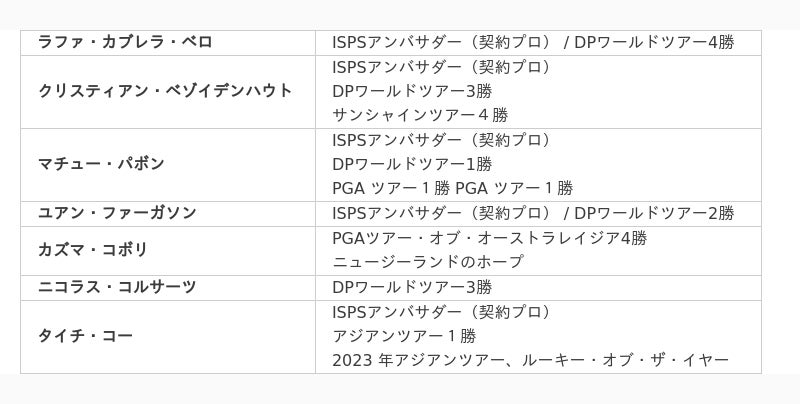This screenshot has height=404, width=800.
Task: Click the name ラファ・カブレラ・ベロ
Action: 124,42
